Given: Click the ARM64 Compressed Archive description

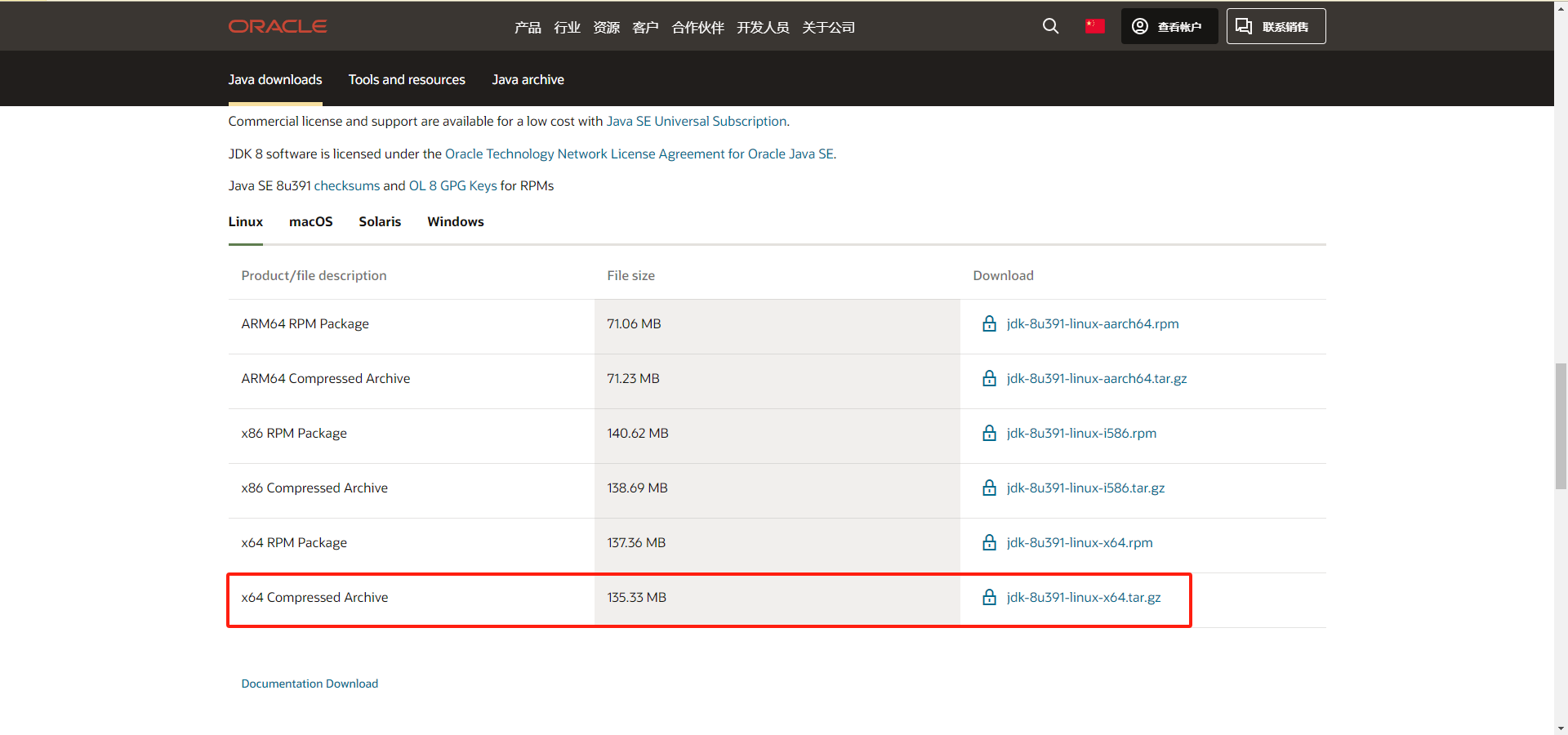Looking at the screenshot, I should coord(326,378).
